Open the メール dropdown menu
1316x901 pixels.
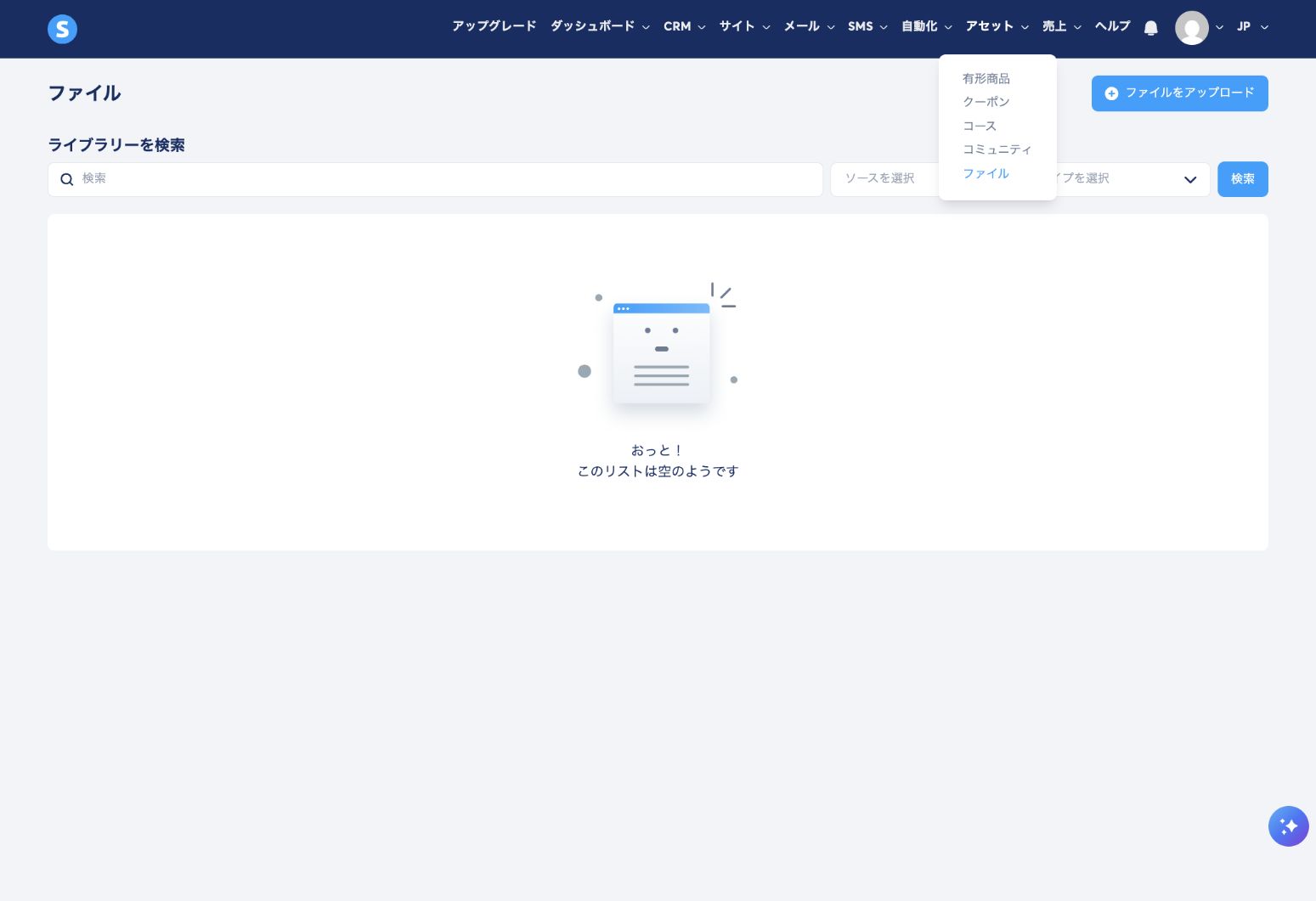(x=809, y=26)
